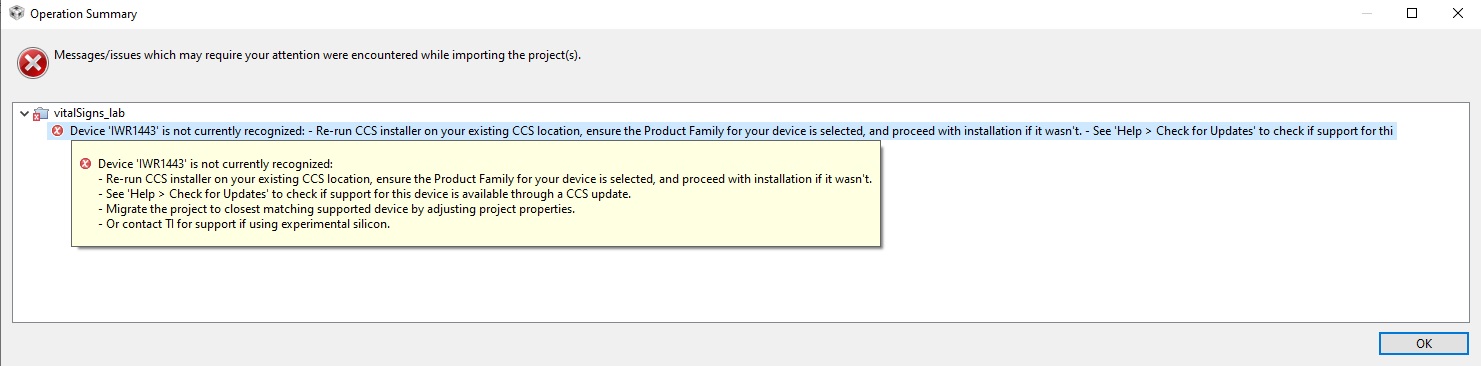Click the Operation Summary title text
This screenshot has width=1481, height=366.
(83, 15)
